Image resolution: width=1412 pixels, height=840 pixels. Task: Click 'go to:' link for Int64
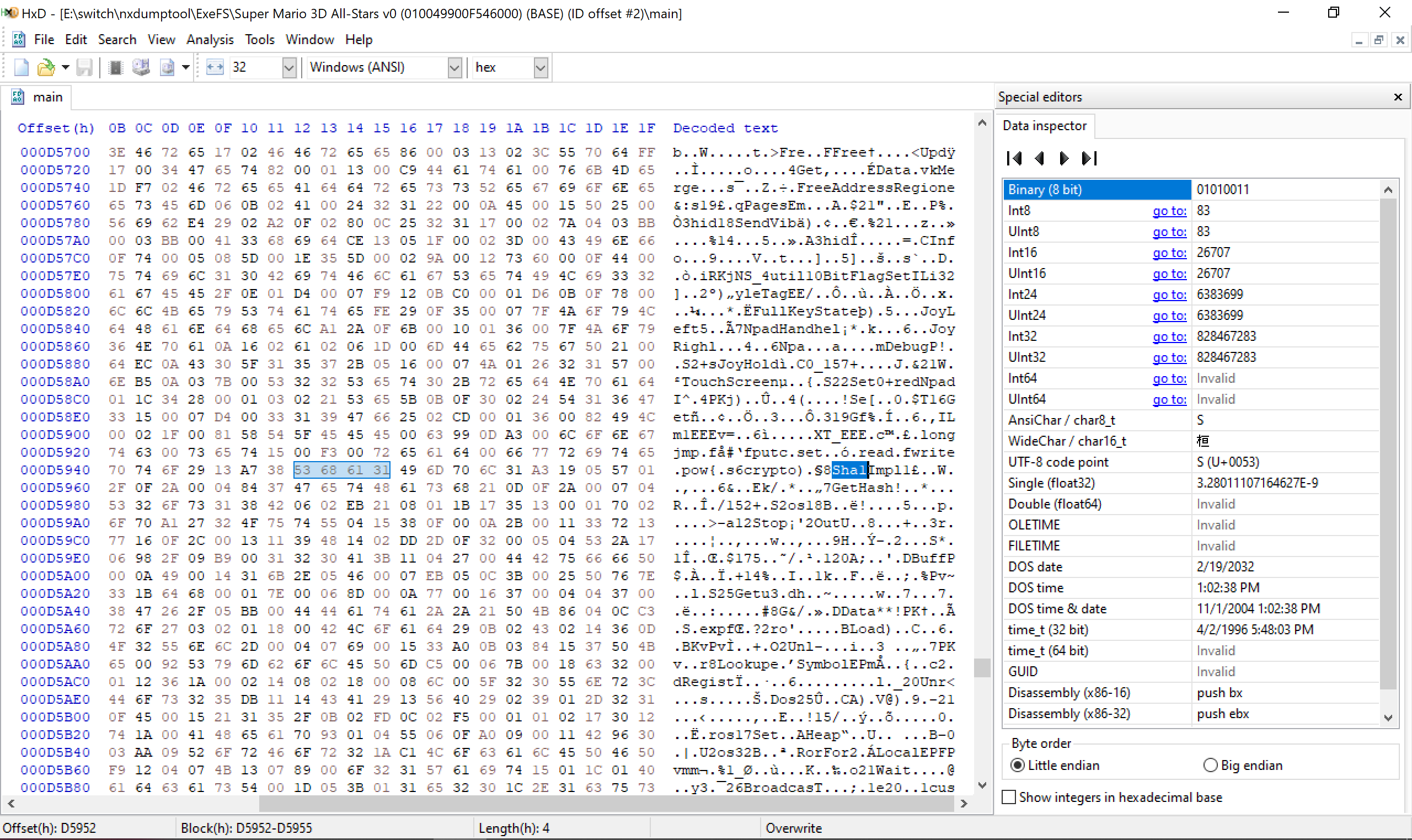(1169, 378)
